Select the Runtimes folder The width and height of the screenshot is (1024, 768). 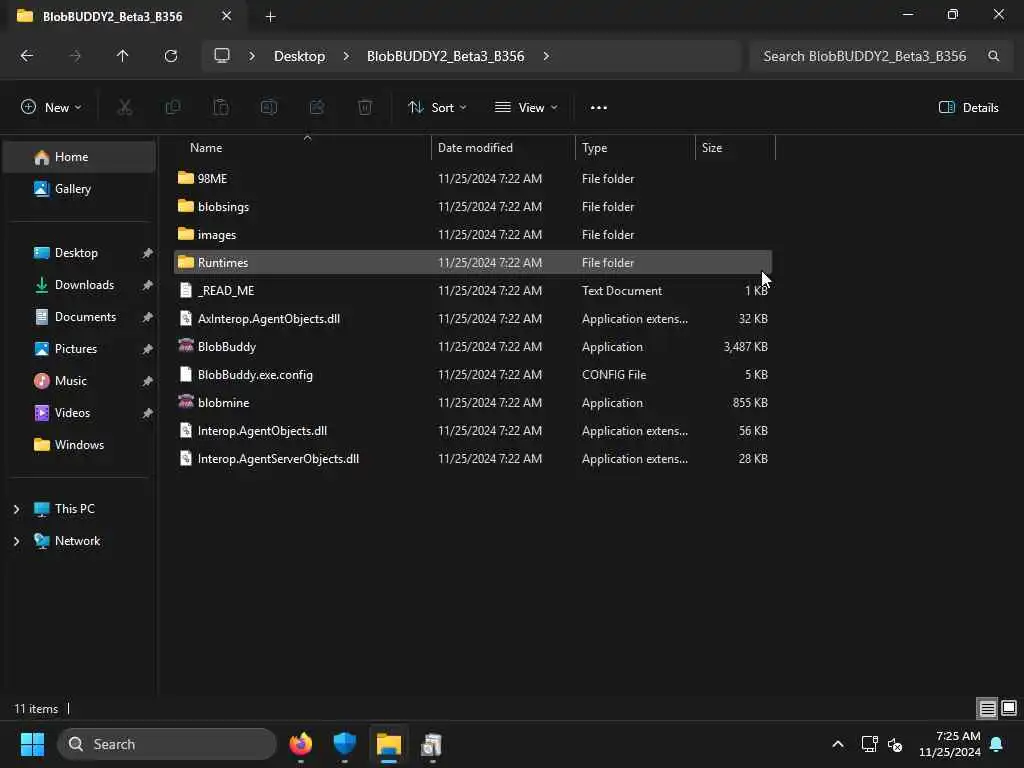(473, 263)
